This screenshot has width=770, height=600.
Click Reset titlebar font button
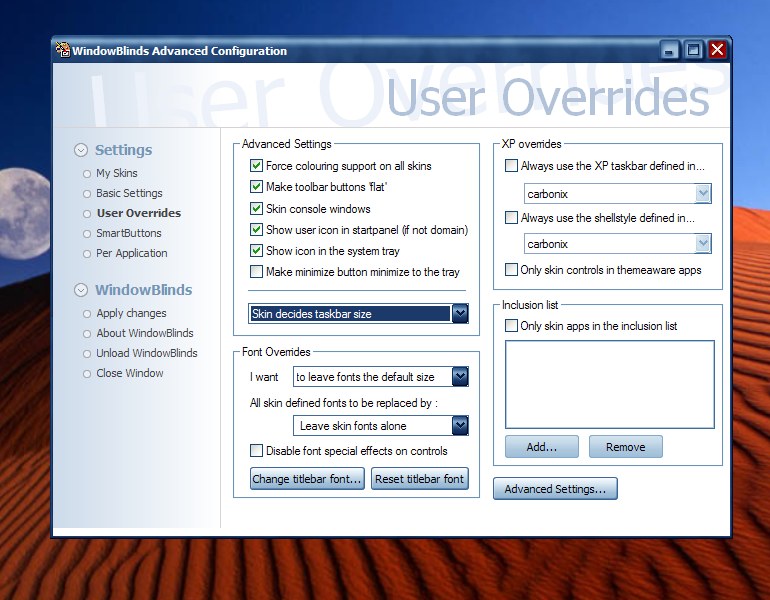tap(419, 479)
